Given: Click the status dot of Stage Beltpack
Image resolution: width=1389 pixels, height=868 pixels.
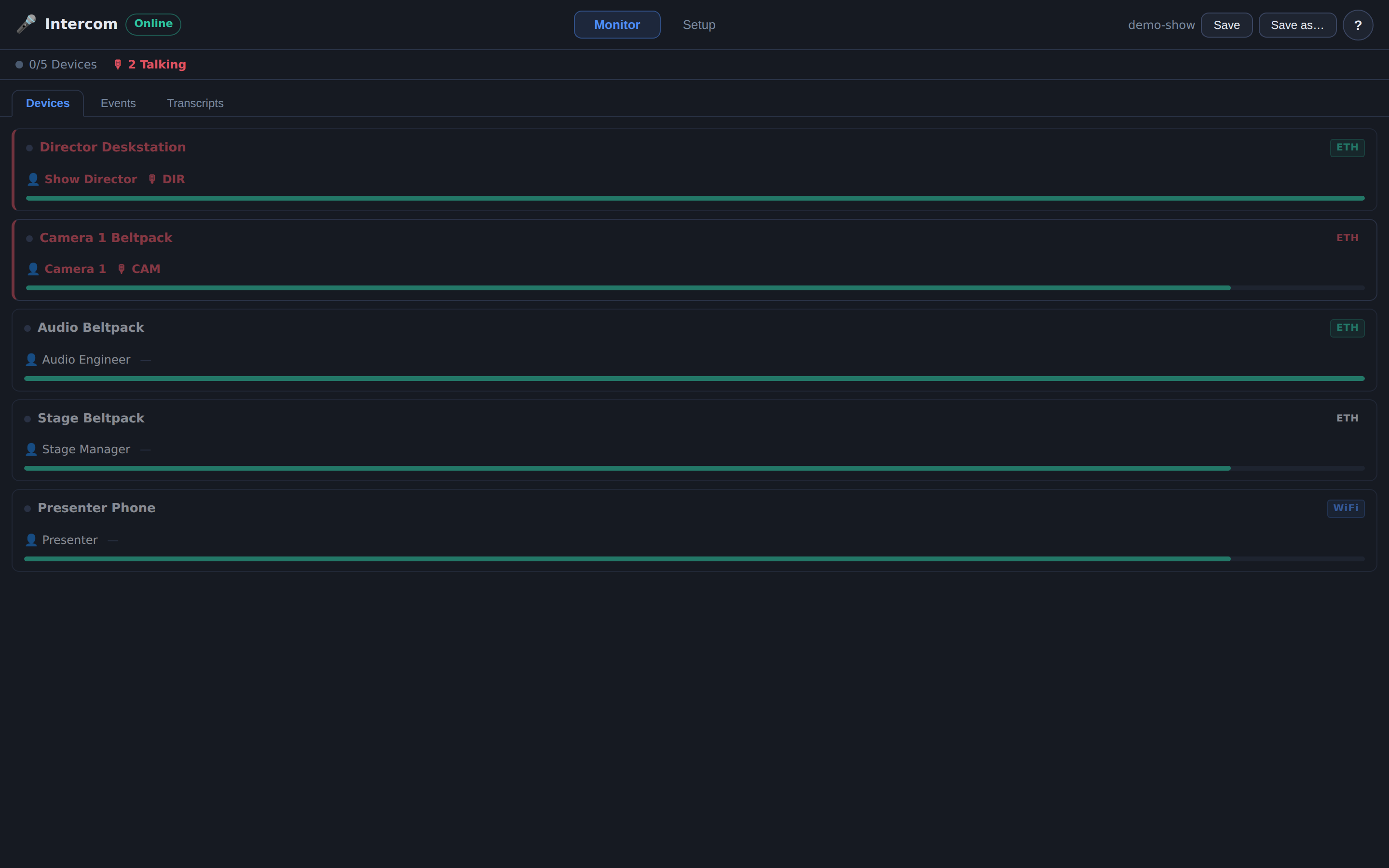Looking at the screenshot, I should click(x=27, y=419).
